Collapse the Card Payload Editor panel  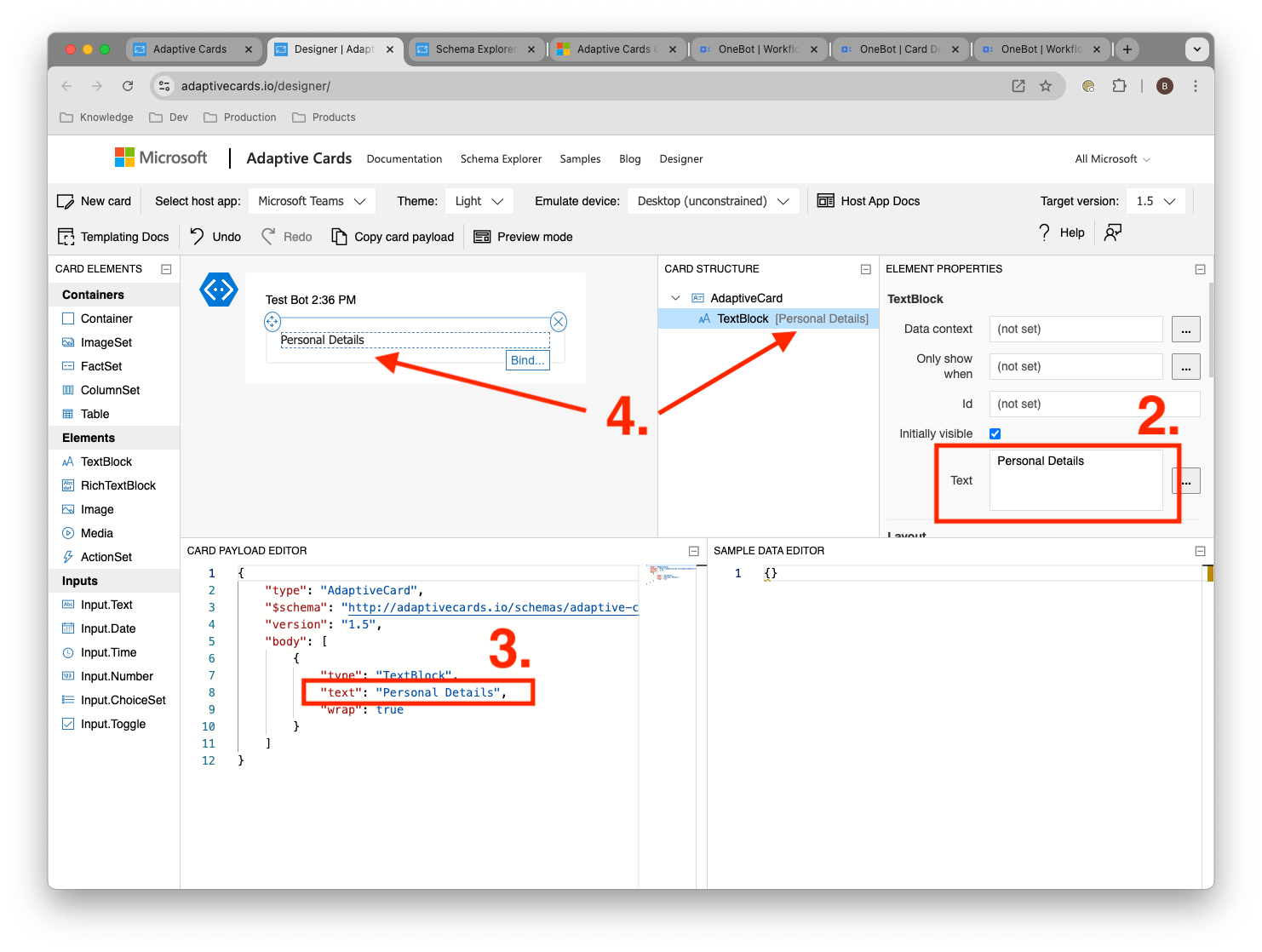coord(694,551)
